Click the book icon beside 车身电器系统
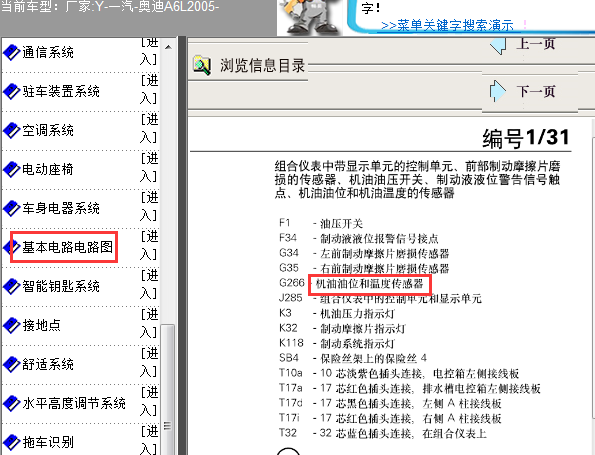The width and height of the screenshot is (595, 455). pos(11,208)
